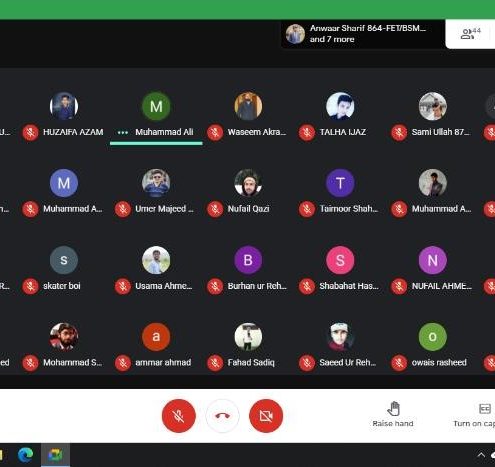Click Nufail Qazi's profile photo
Viewport: 495px width, 467px height.
tap(248, 183)
